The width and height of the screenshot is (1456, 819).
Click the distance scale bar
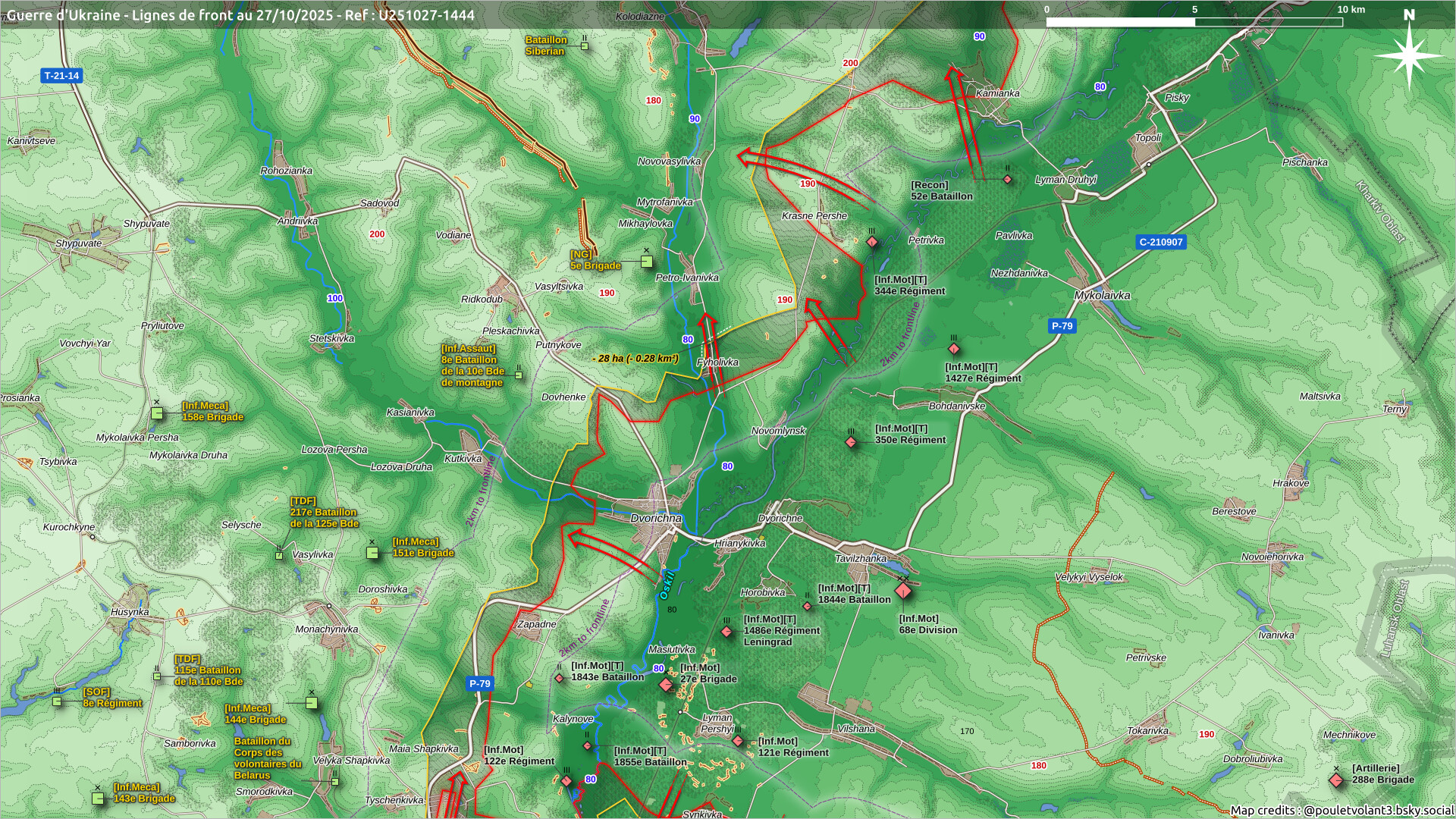(x=1194, y=22)
